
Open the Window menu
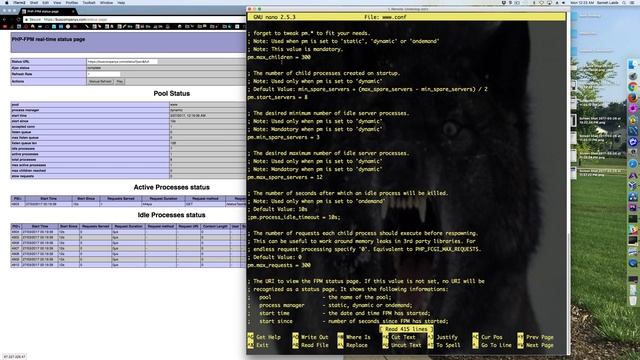(x=107, y=2)
